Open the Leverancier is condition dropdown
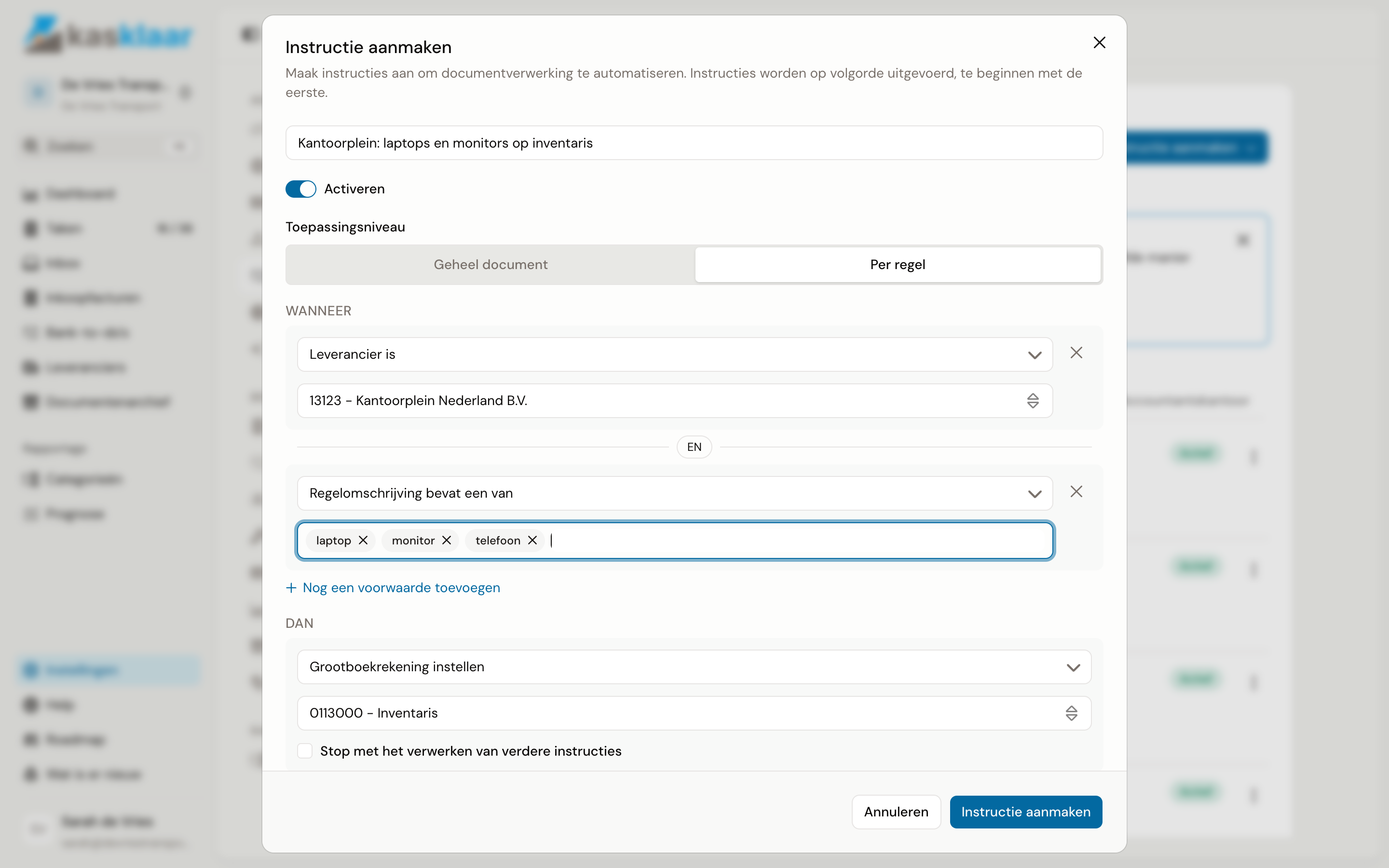This screenshot has height=868, width=1389. click(674, 354)
